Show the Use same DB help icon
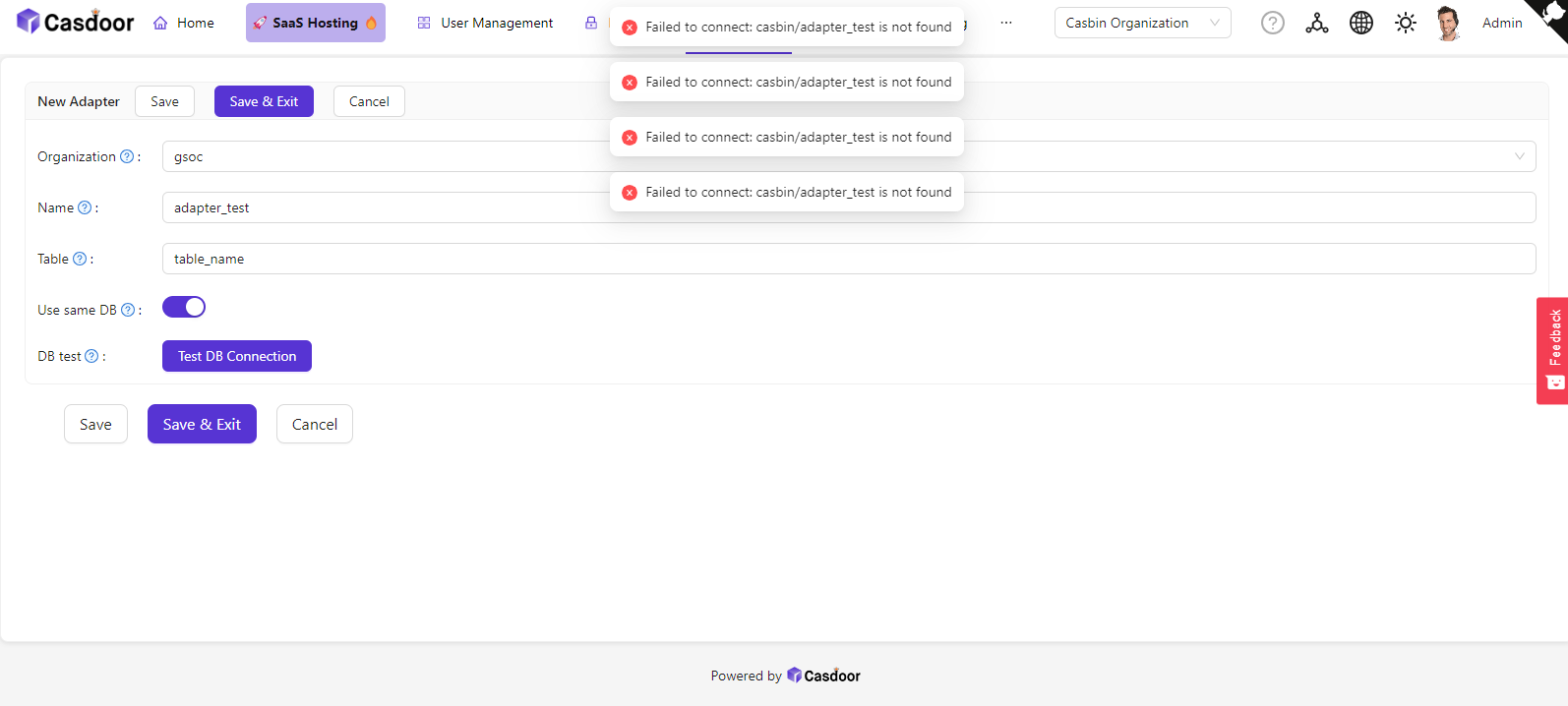 click(x=128, y=310)
